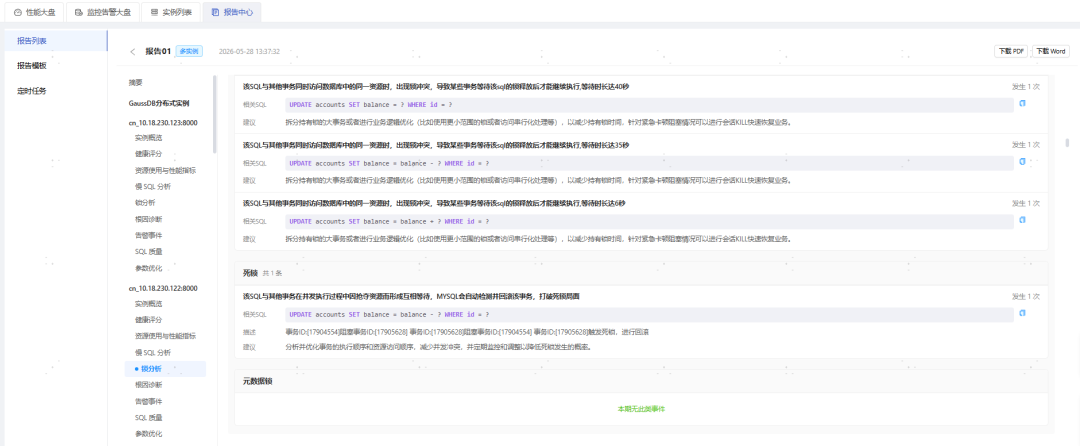Open 根因诊断 under cn_10.18.230.123:8000

[148, 219]
